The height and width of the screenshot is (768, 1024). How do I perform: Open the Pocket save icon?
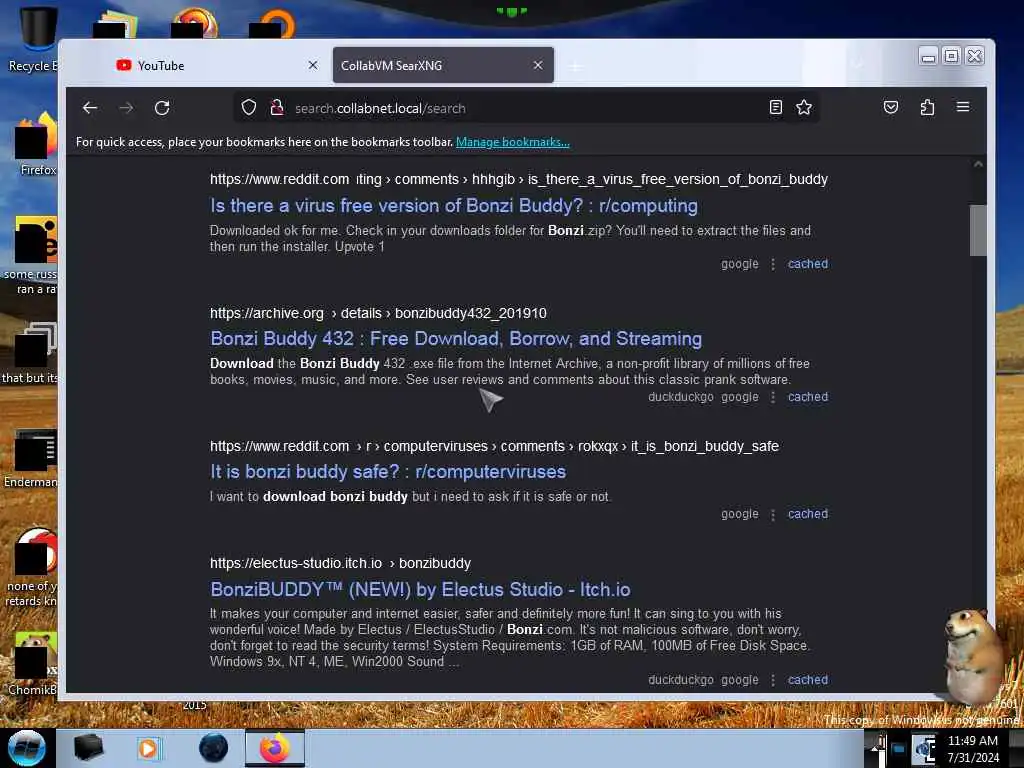[891, 107]
